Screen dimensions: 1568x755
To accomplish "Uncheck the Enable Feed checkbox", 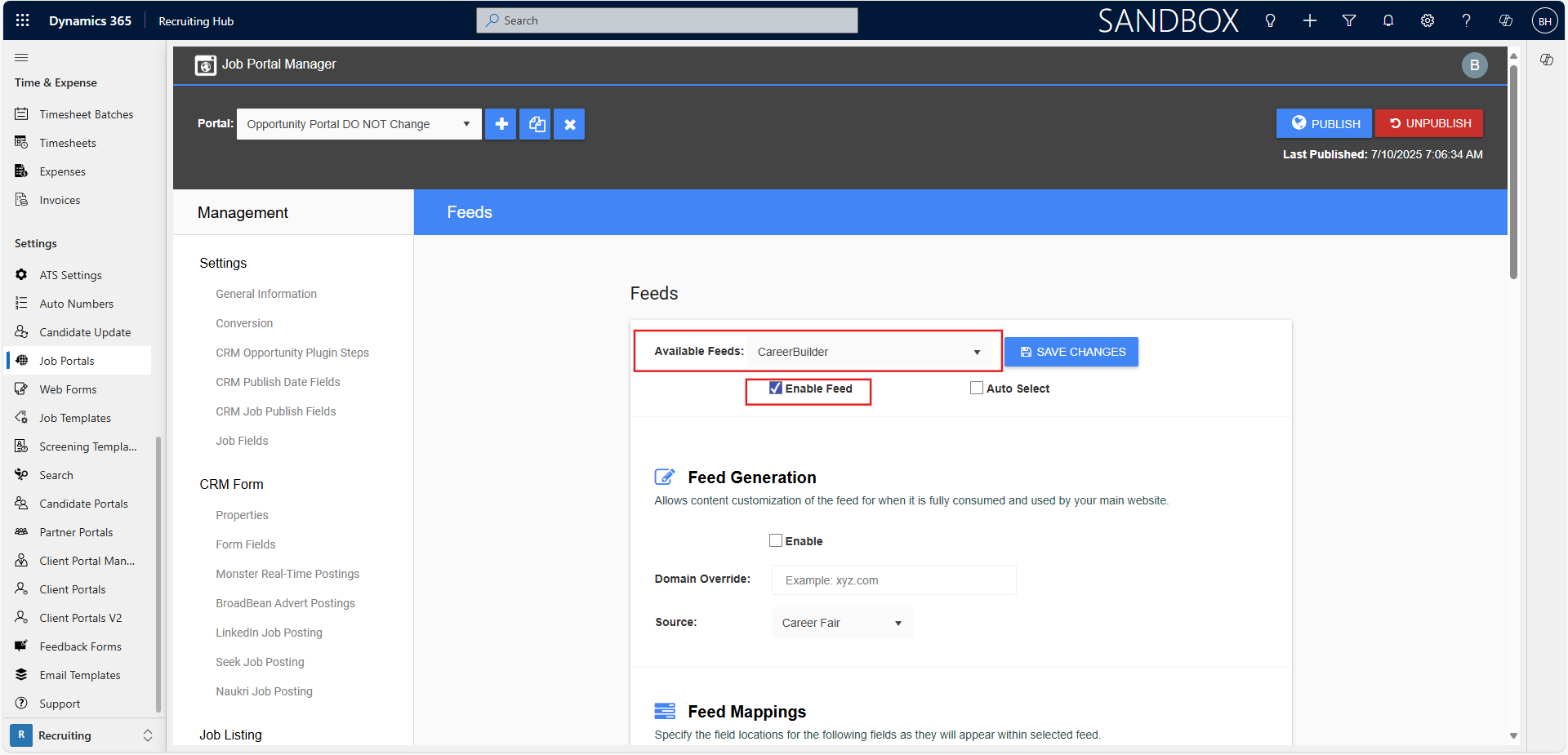I will 776,389.
